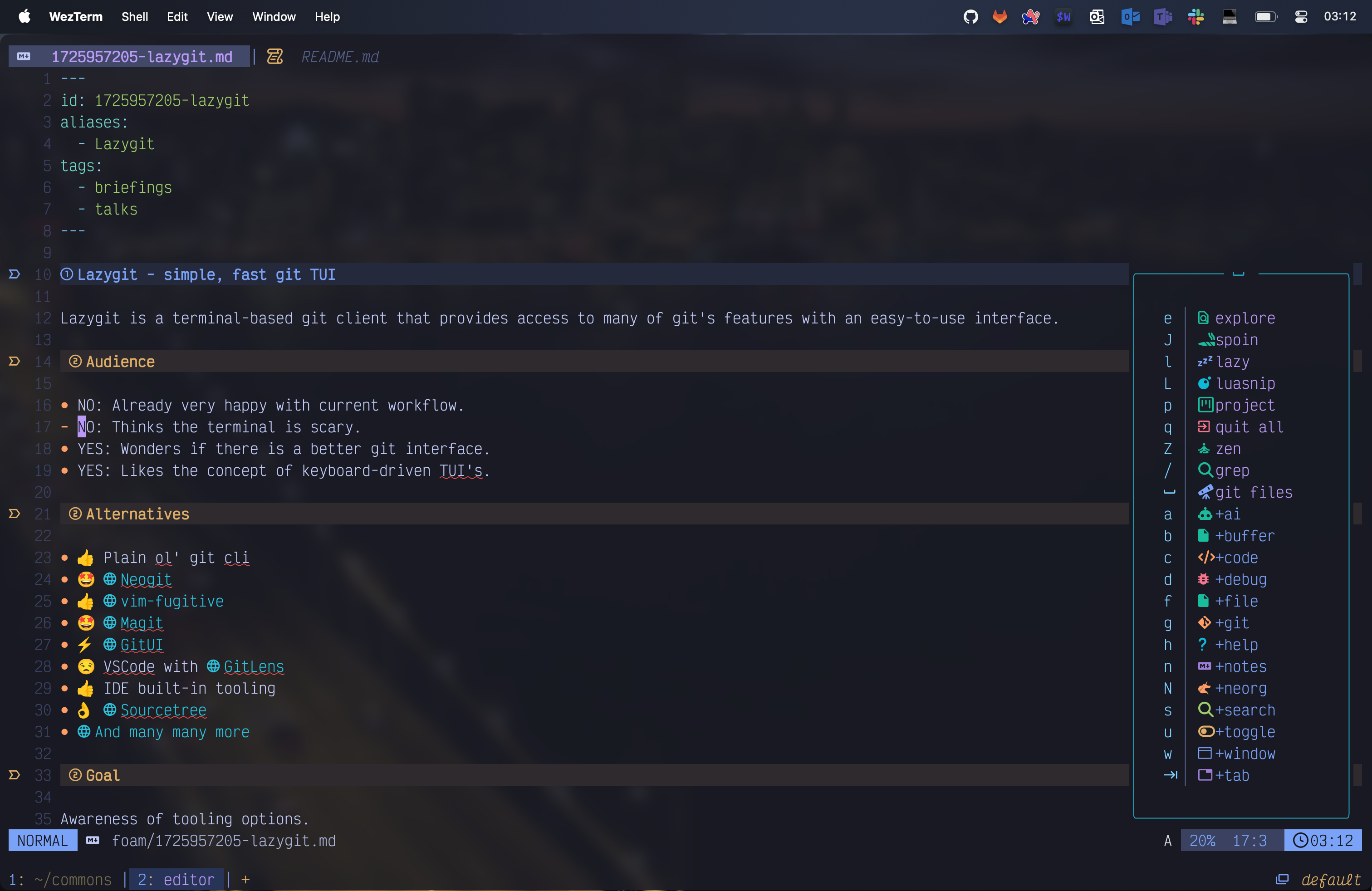The image size is (1372, 891).
Task: Click the 17:3 cursor position indicator
Action: (x=1249, y=841)
